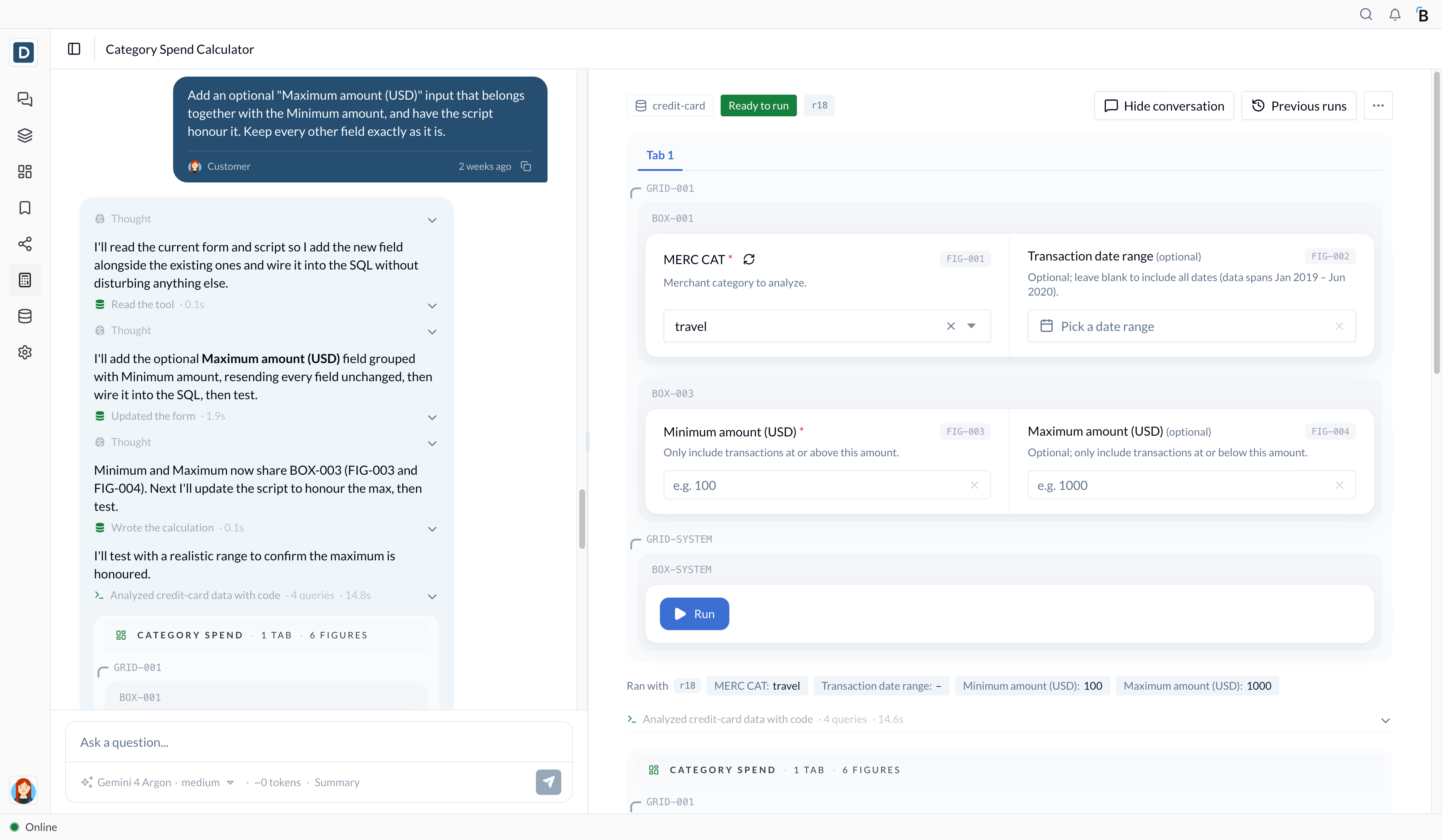Viewport: 1442px width, 840px height.
Task: Expand the first Thought row
Action: (266, 219)
